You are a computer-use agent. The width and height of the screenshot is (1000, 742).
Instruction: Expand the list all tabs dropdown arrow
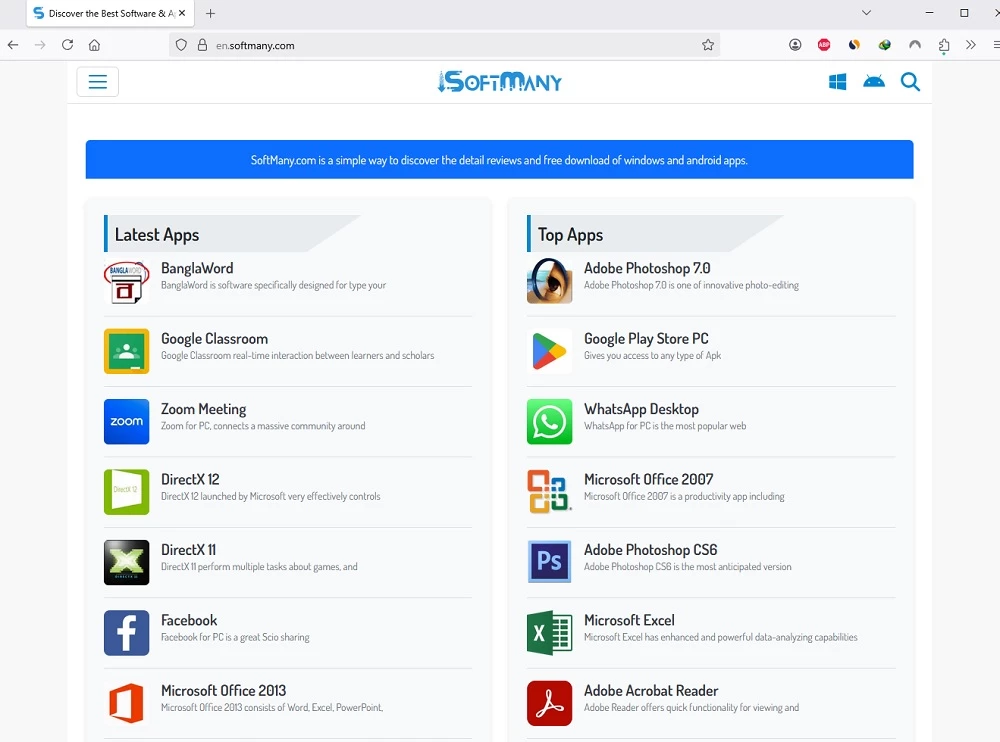[x=867, y=13]
